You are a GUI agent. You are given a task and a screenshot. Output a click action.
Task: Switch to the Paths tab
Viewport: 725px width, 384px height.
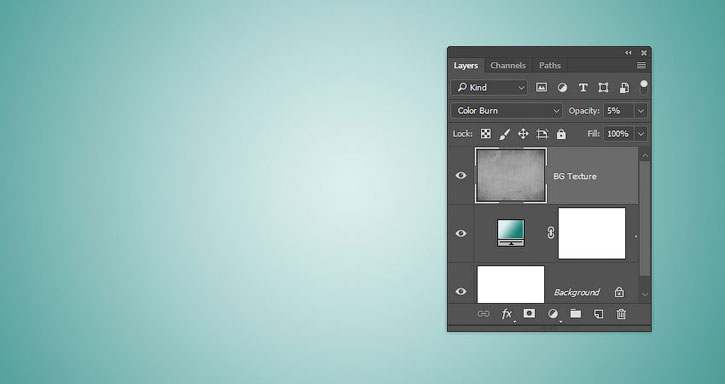pyautogui.click(x=550, y=65)
